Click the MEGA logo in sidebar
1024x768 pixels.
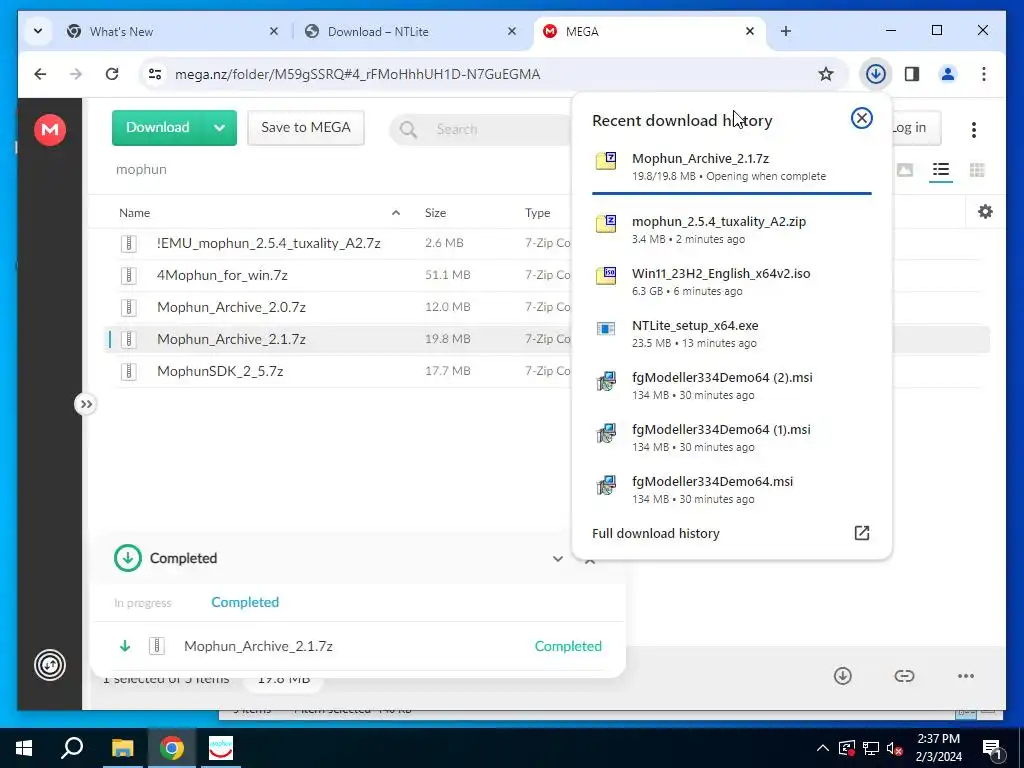click(50, 129)
